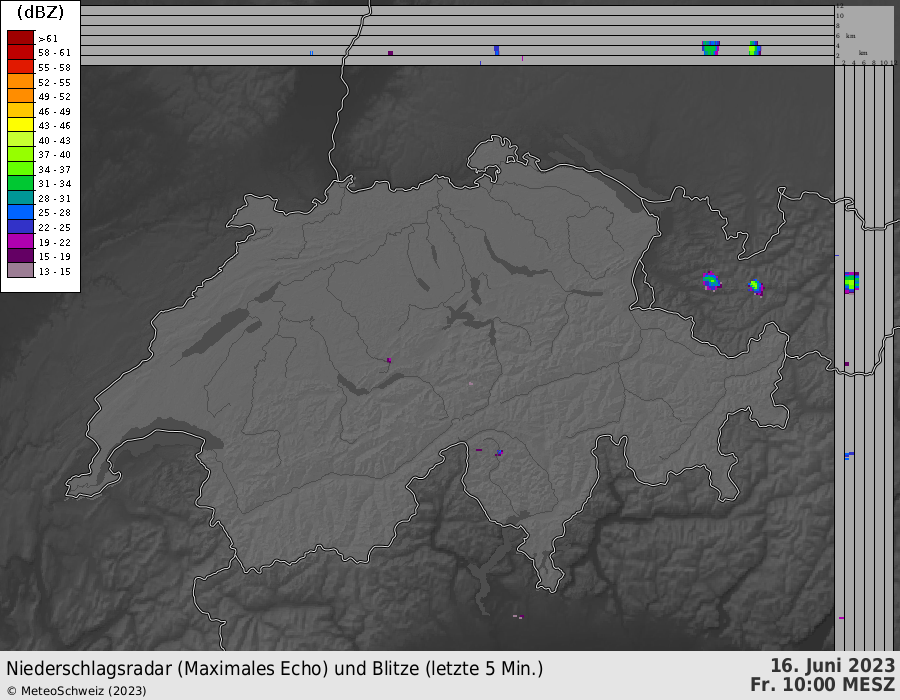Pick the yellow 43 - 46 dBZ swatch
The height and width of the screenshot is (700, 900).
pyautogui.click(x=20, y=125)
